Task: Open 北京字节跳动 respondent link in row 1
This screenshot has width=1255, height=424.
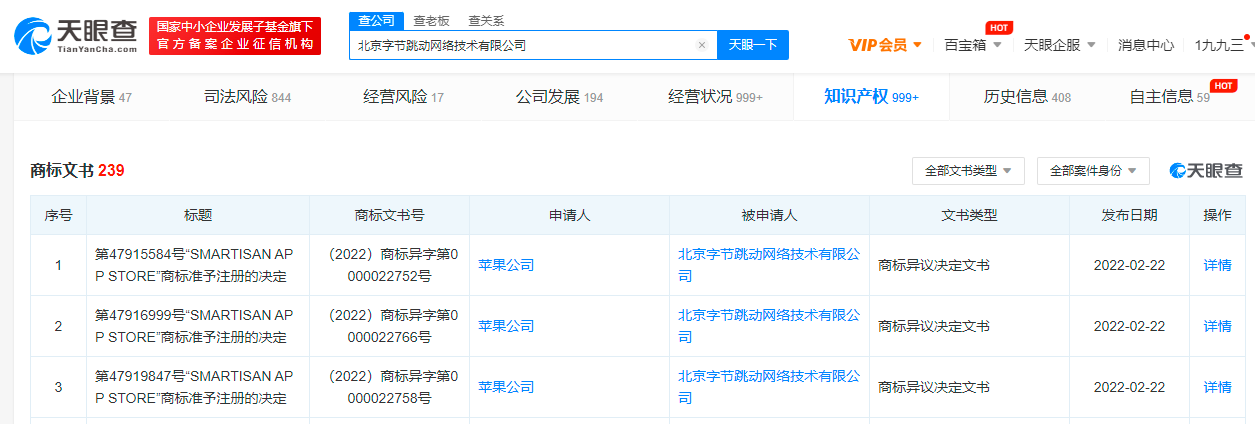Action: (769, 265)
